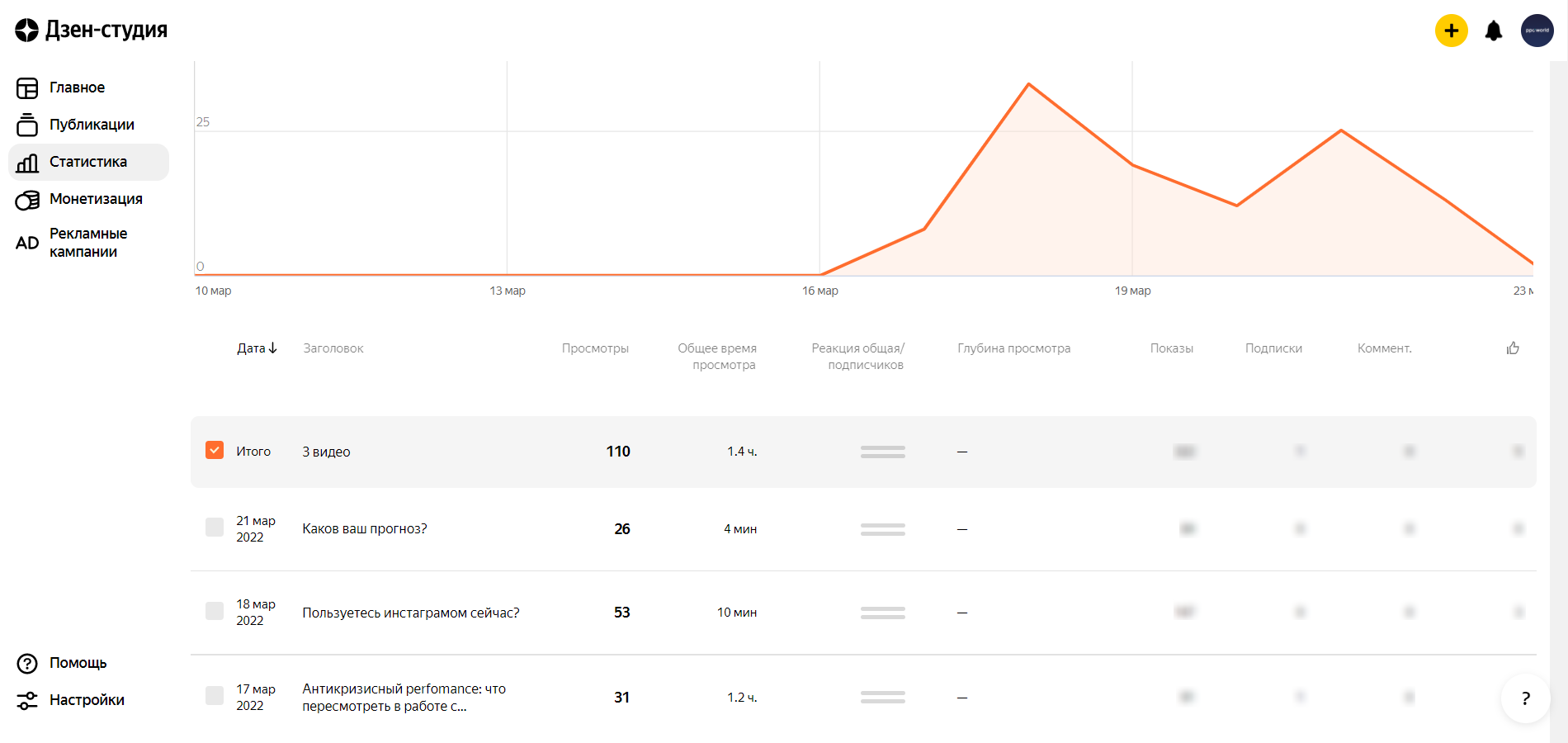
Task: Go to Публикации in sidebar
Action: (x=92, y=125)
